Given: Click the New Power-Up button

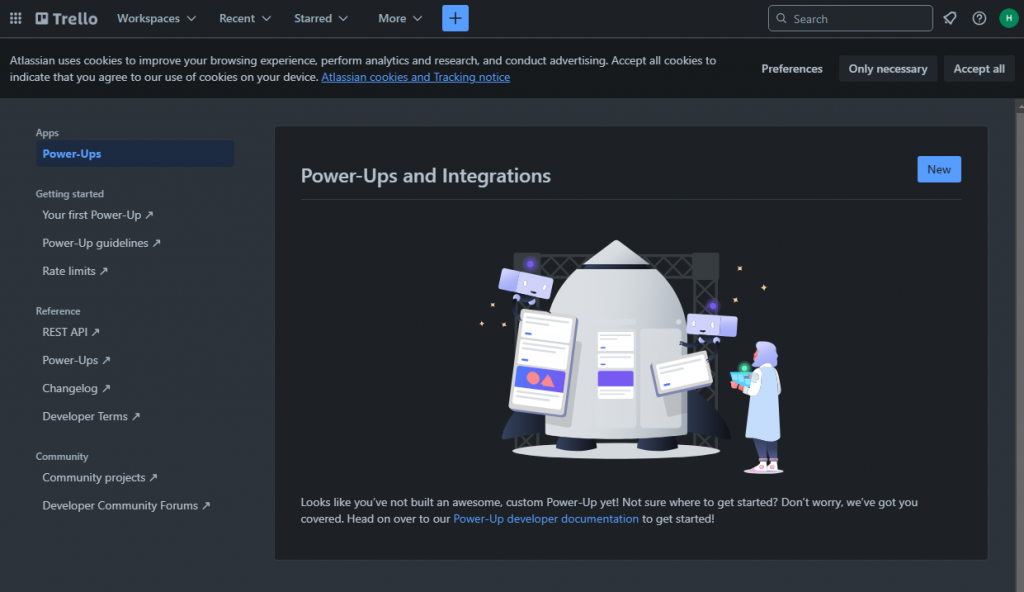Looking at the screenshot, I should tap(938, 169).
